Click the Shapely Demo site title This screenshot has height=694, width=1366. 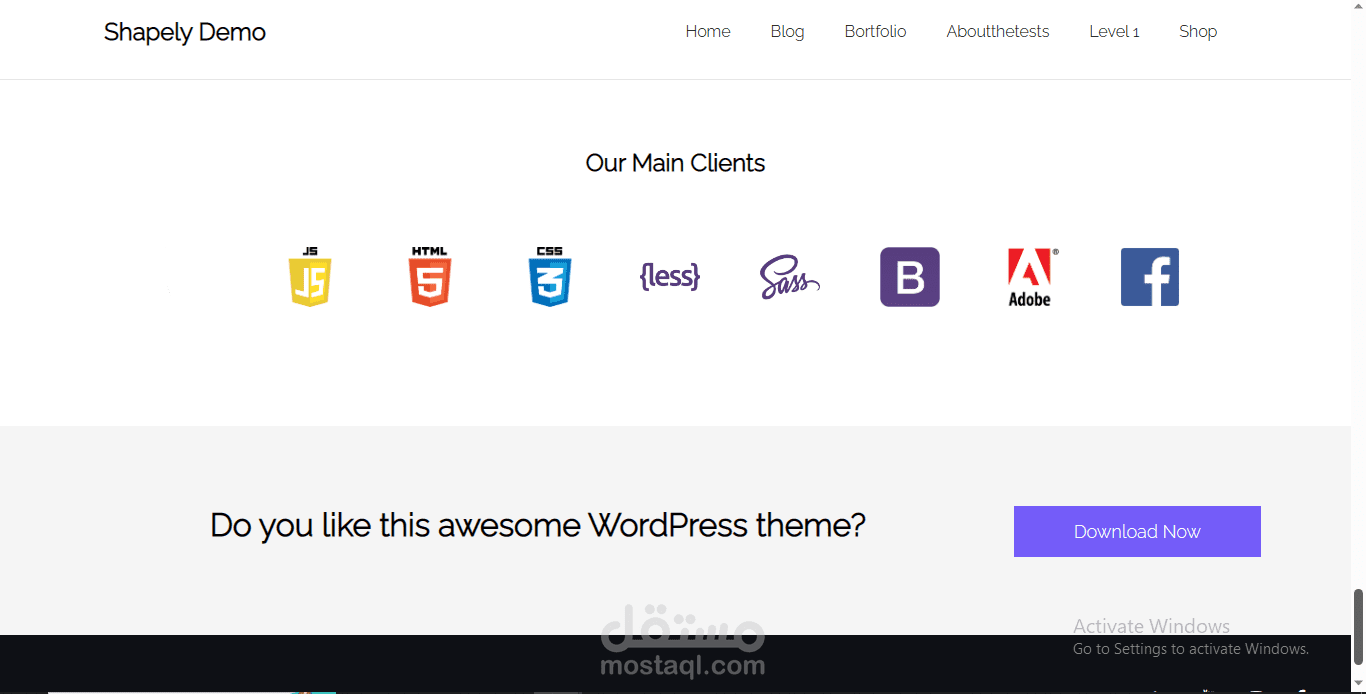click(x=185, y=32)
